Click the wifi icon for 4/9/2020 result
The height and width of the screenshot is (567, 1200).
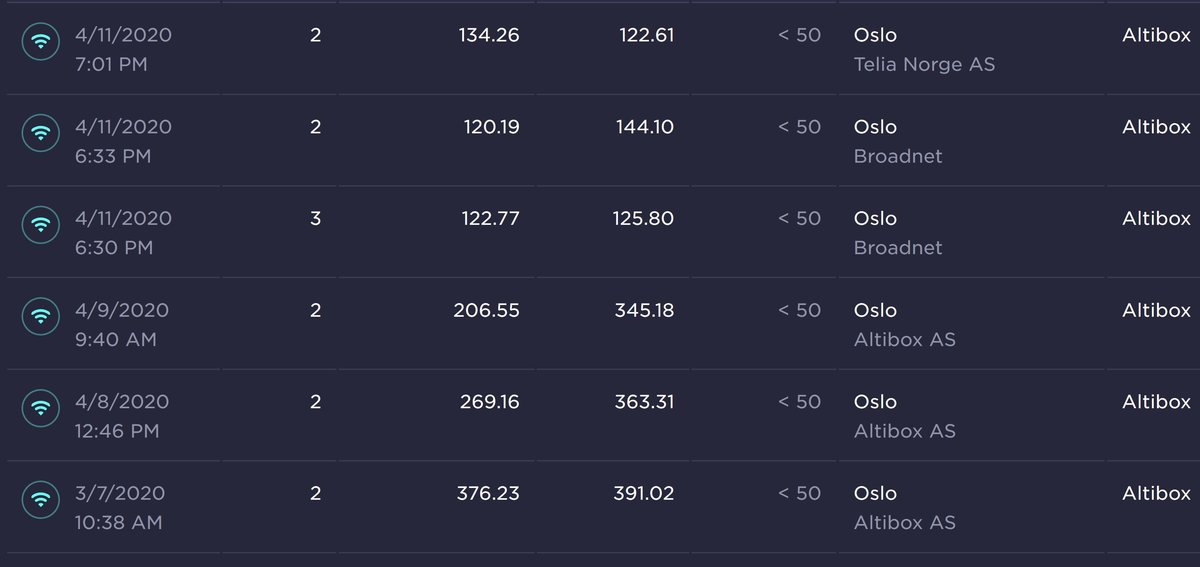coord(41,316)
